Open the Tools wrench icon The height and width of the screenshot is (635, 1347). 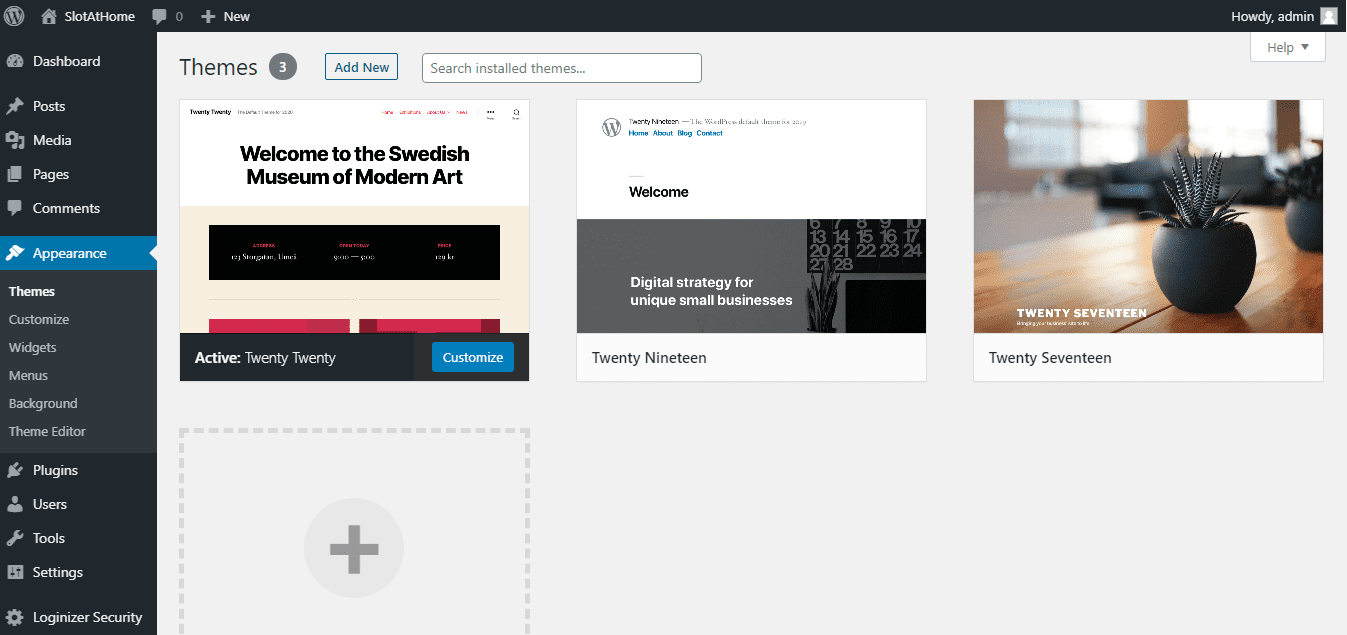15,538
